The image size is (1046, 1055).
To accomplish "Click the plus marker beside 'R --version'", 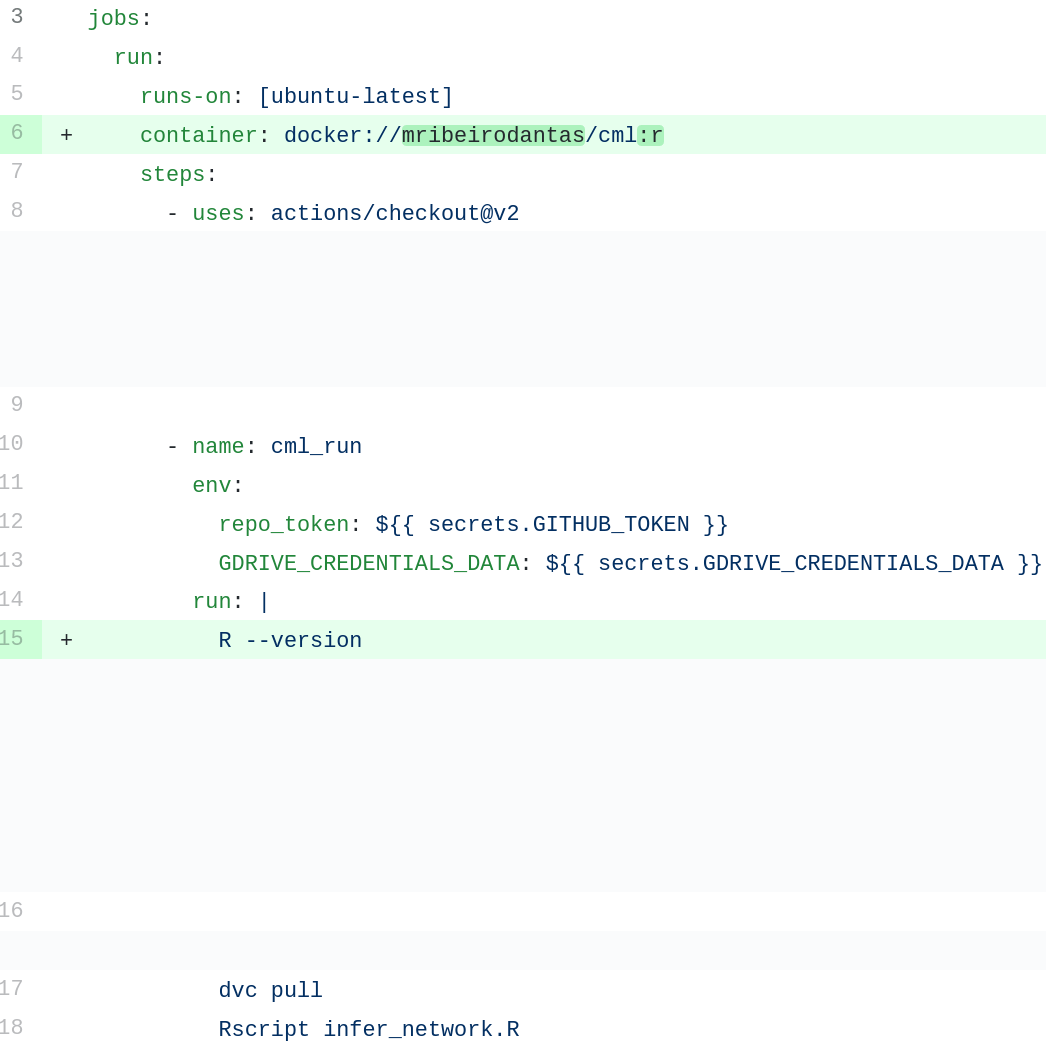I will (66, 641).
